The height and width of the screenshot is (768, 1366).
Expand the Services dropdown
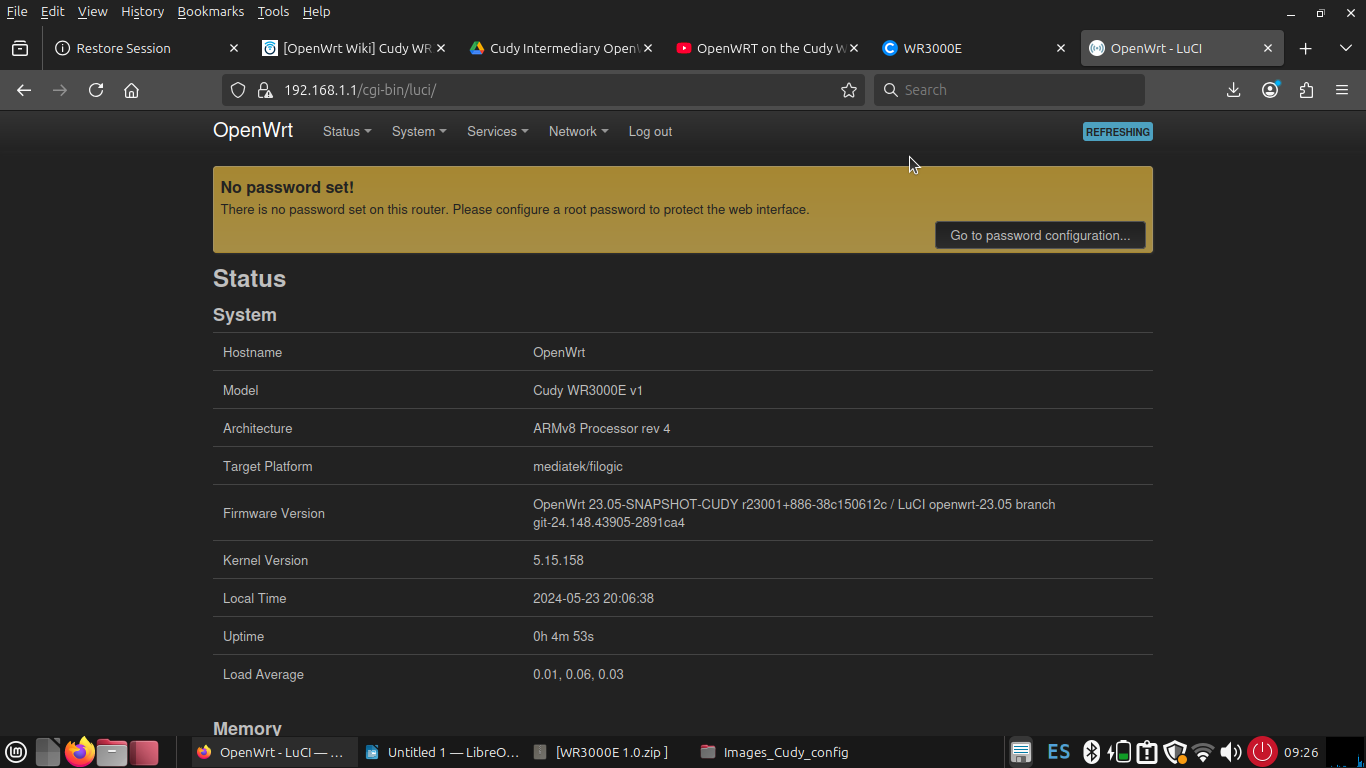pos(497,131)
